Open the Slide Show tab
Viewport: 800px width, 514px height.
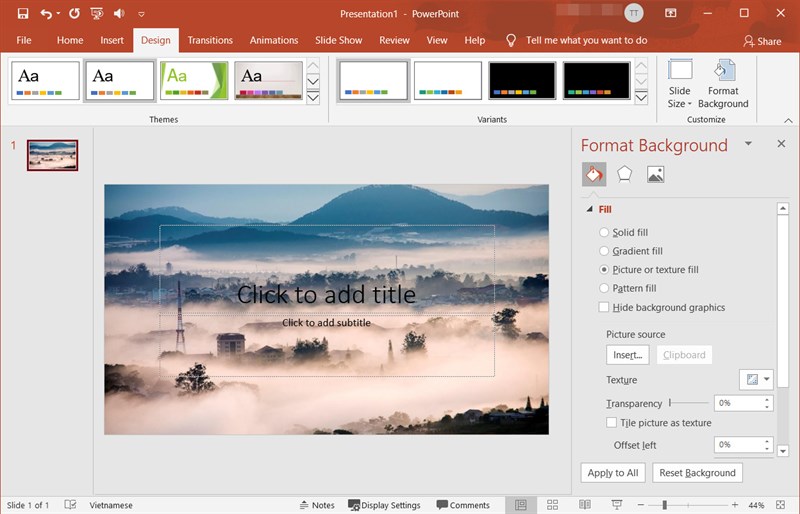[338, 40]
